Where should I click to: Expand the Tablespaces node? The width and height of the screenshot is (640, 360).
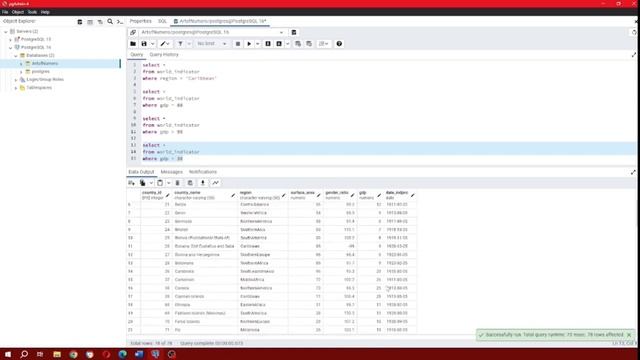(x=16, y=88)
